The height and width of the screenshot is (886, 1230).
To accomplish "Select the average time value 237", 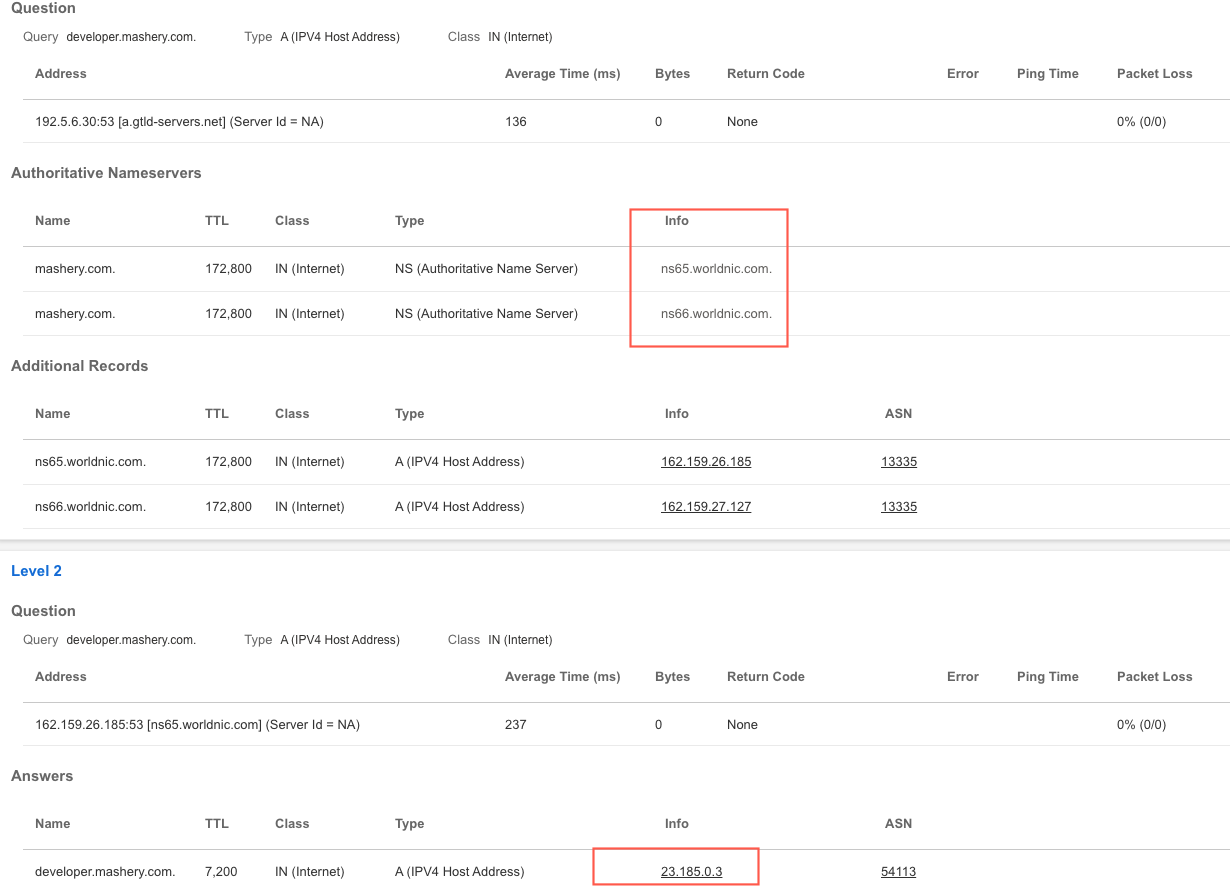I will [516, 725].
